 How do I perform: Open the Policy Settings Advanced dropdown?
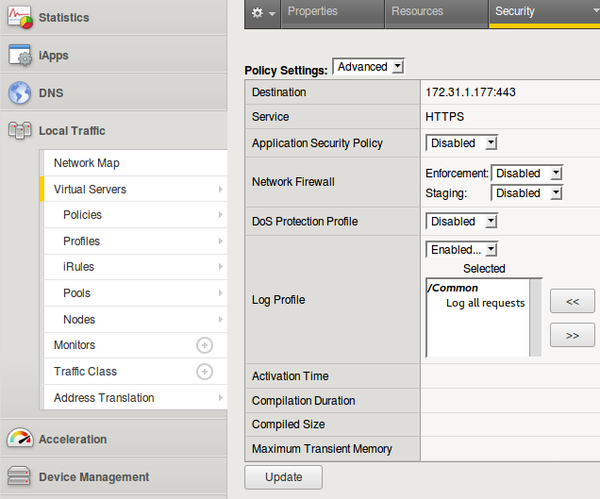pos(369,67)
